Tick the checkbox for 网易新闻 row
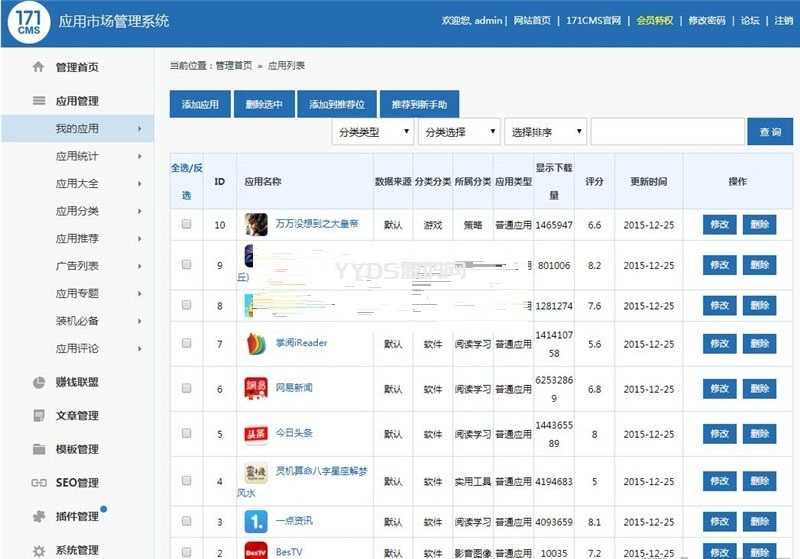This screenshot has height=559, width=800. click(186, 389)
